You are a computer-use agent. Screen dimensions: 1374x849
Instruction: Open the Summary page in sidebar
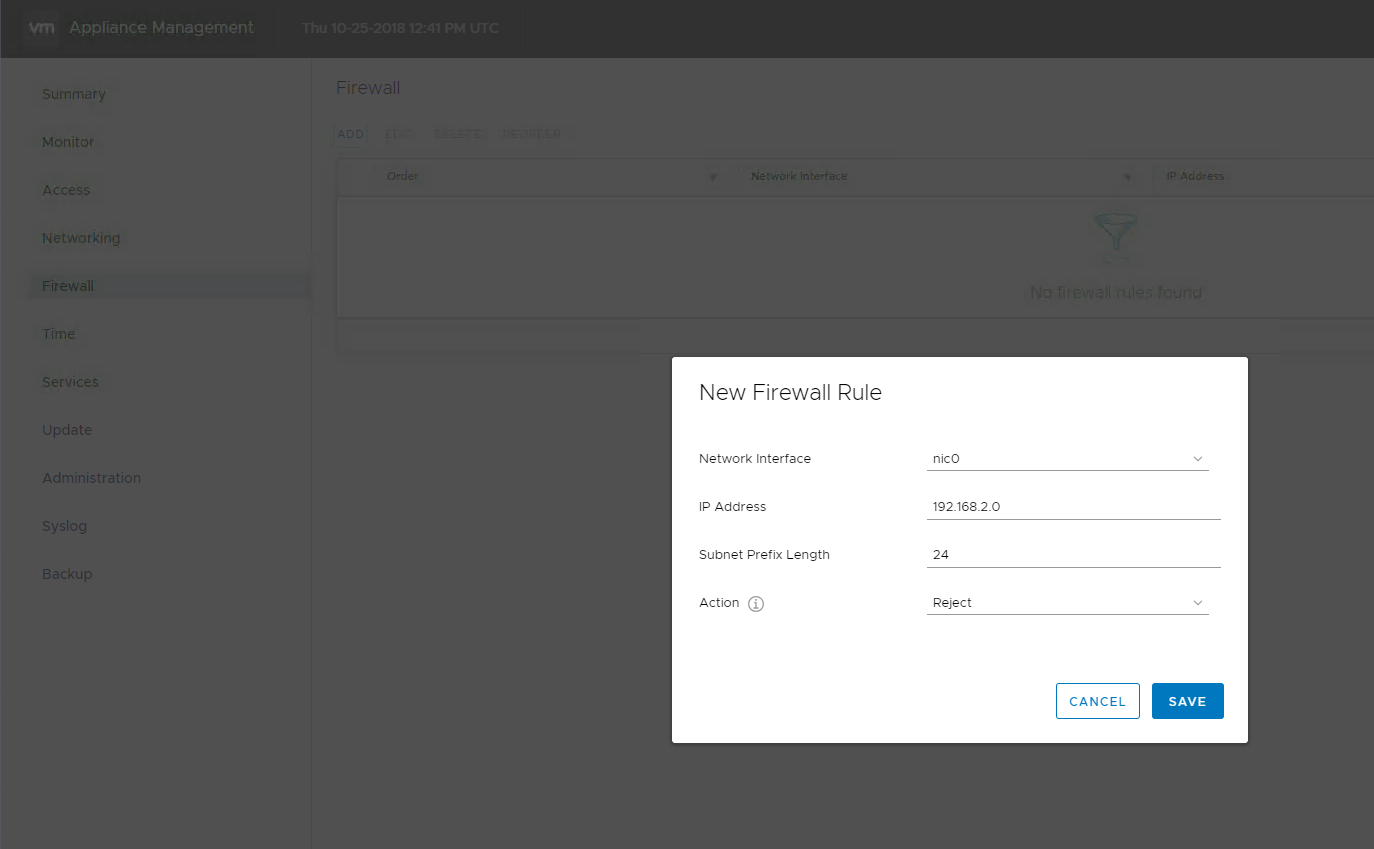74,94
